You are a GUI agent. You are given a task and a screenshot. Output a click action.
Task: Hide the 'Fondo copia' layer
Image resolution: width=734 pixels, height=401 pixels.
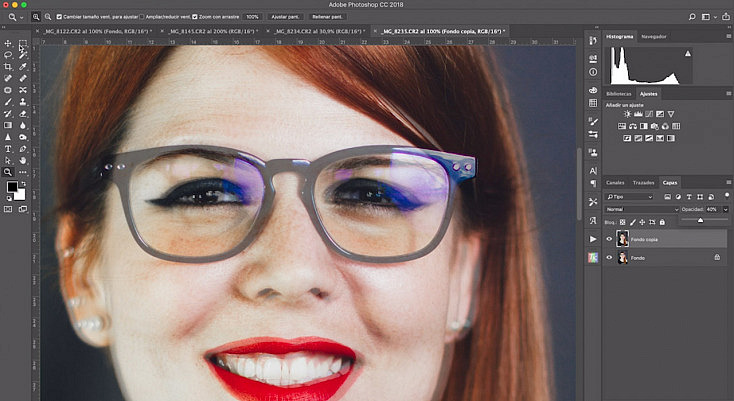609,239
